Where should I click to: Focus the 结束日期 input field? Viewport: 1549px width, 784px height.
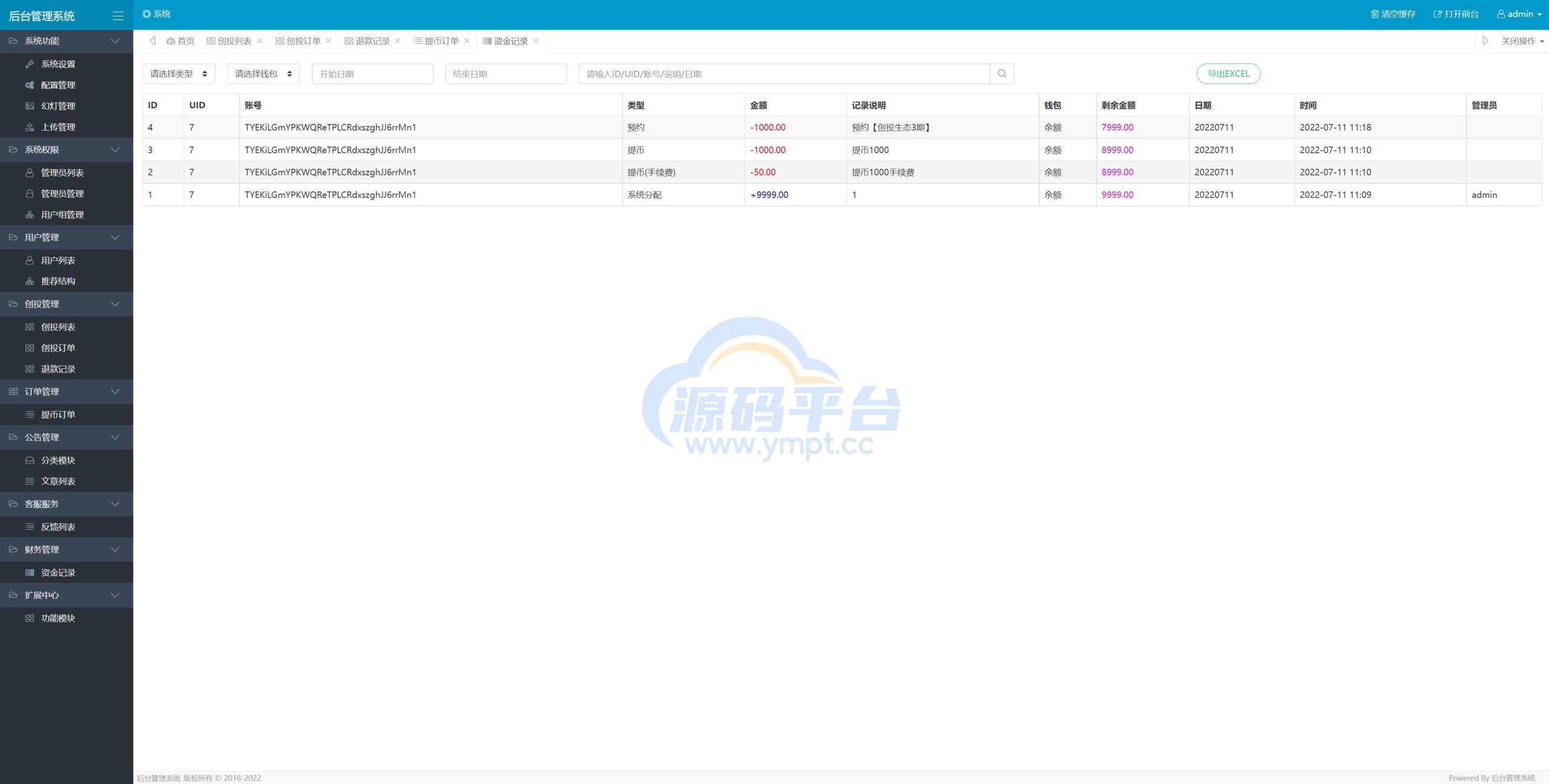[506, 74]
